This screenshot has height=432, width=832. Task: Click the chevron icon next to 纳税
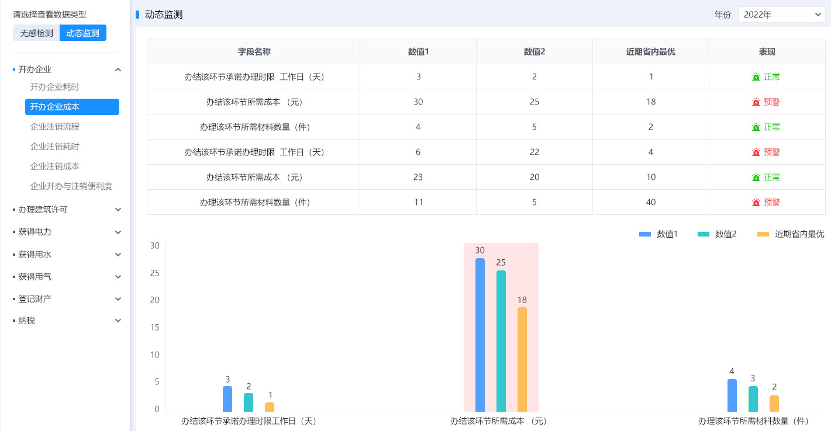tap(118, 320)
